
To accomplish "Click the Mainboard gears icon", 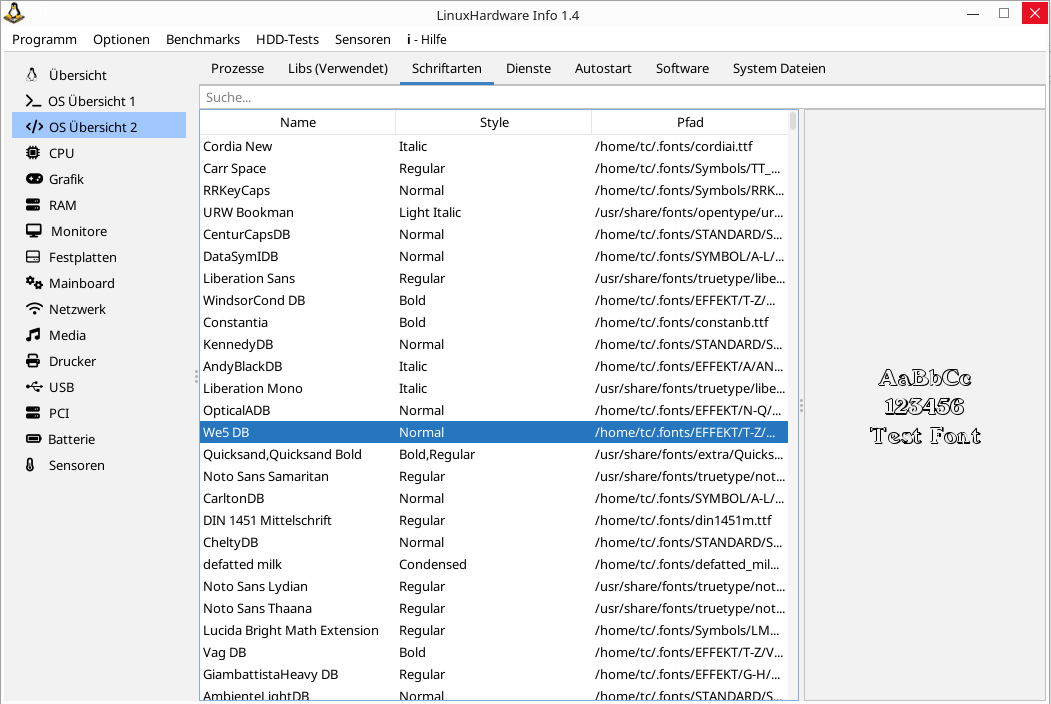I will coord(34,283).
